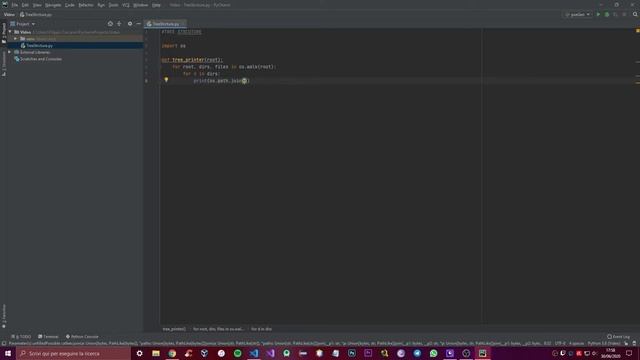This screenshot has height=360, width=640.
Task: Click the tree_printer() breadcrumb below the editor
Action: click(174, 329)
